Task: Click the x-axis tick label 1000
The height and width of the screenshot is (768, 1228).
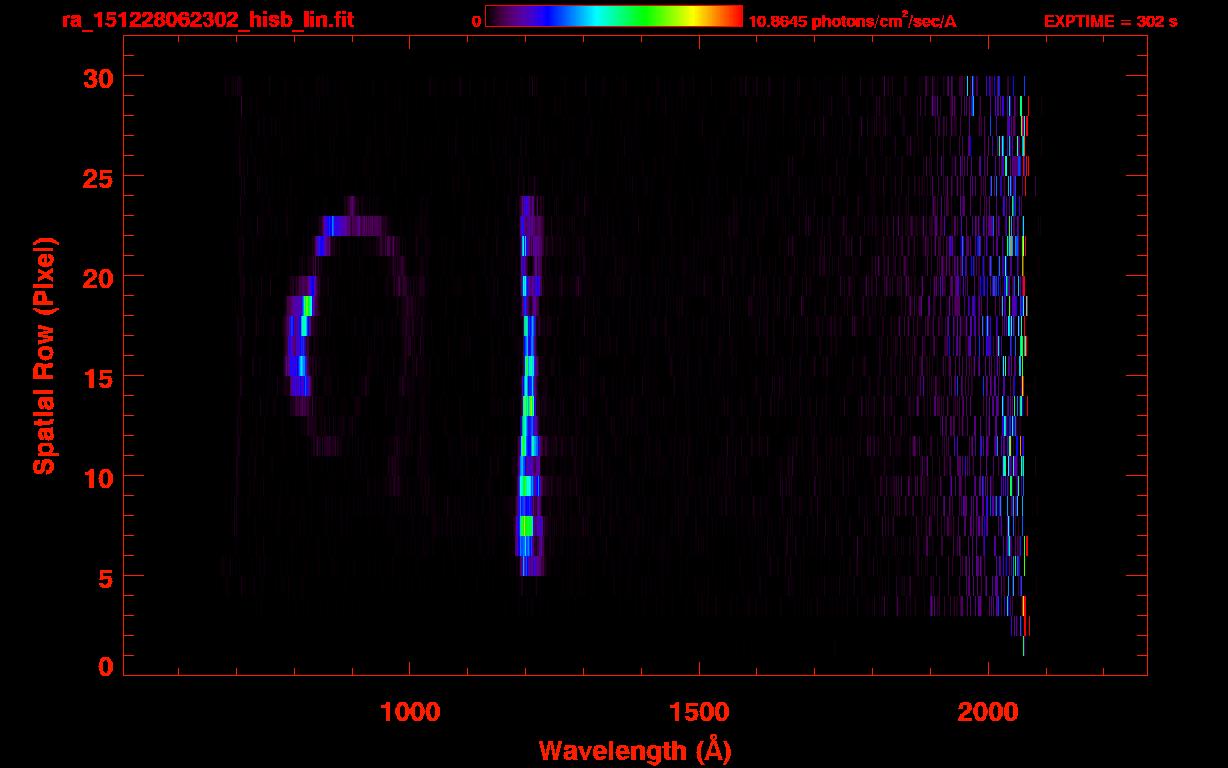Action: click(x=410, y=712)
